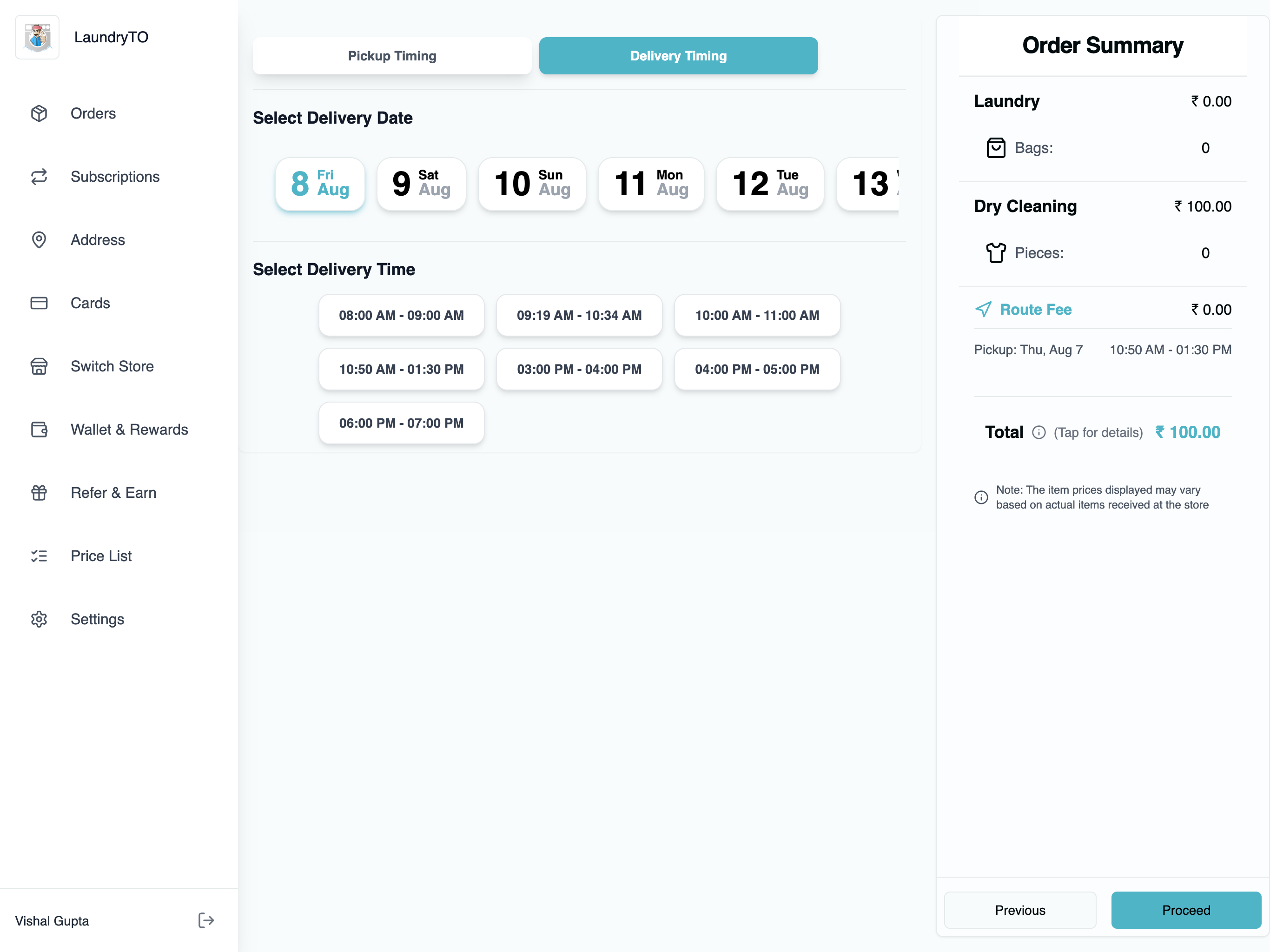
Task: Click the Total amount ₹ 100.00
Action: pyautogui.click(x=1188, y=432)
